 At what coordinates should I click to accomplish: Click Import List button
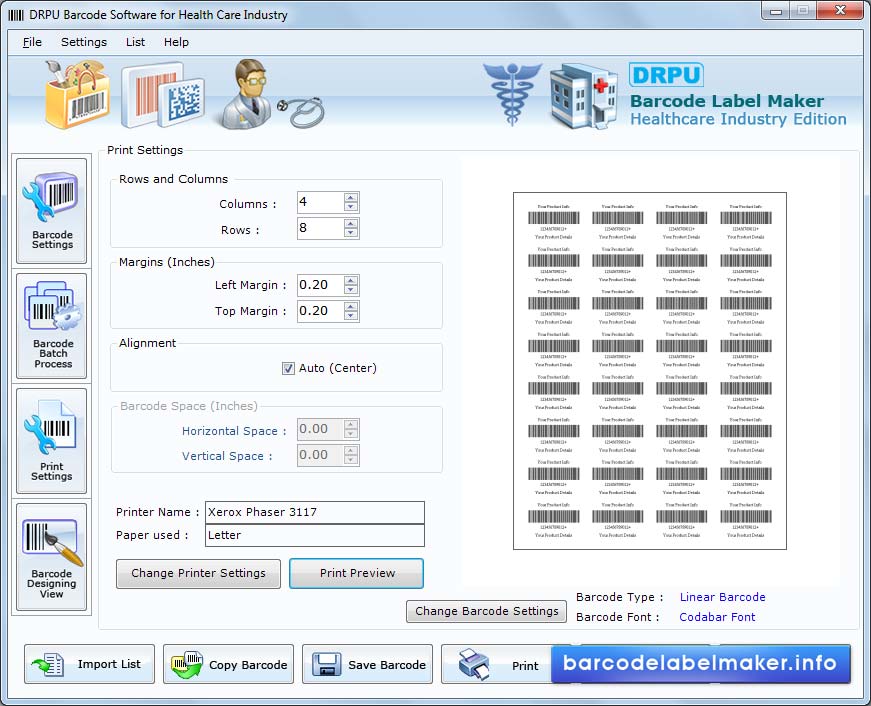pos(89,664)
